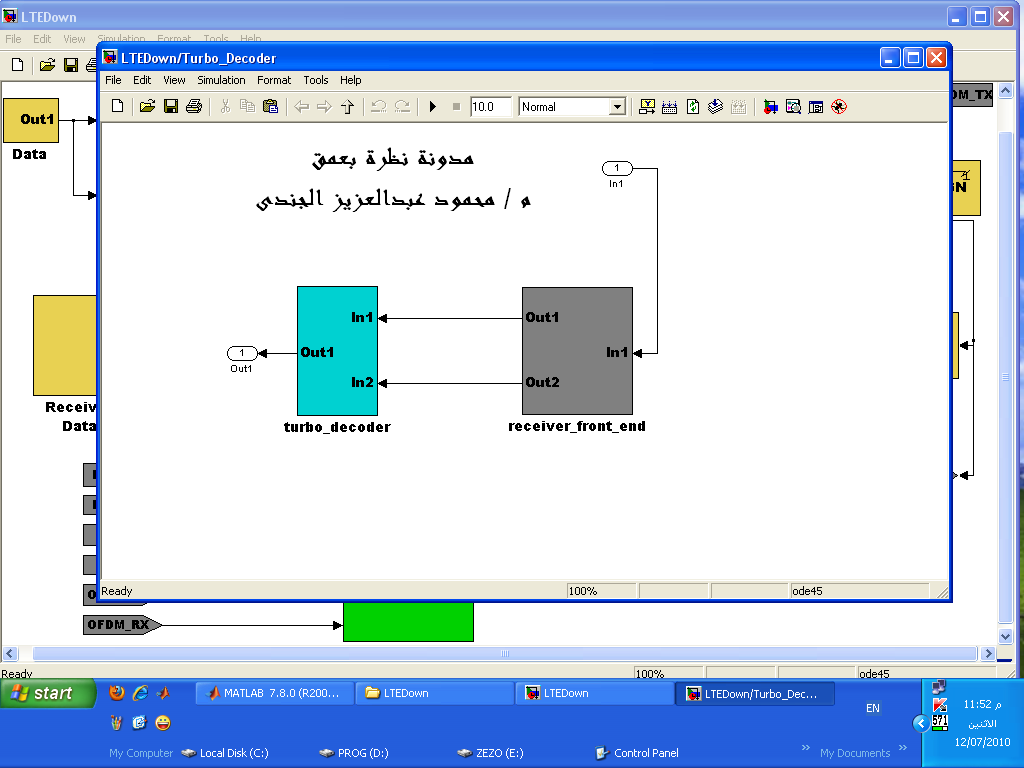Click LTEDown vertical scrollbar up arrow
The width and height of the screenshot is (1024, 768).
click(x=1006, y=90)
